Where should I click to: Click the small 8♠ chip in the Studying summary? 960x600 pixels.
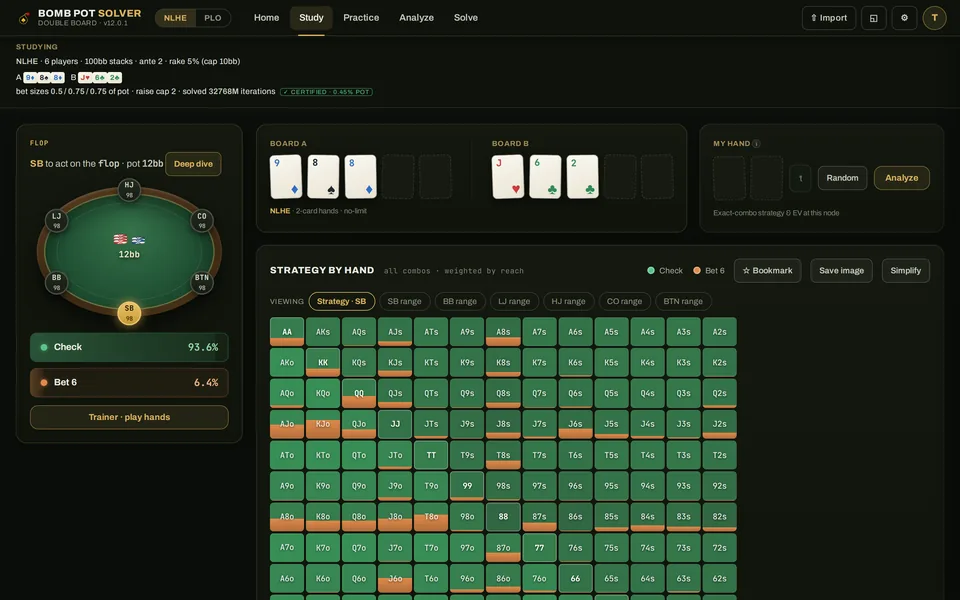44,78
